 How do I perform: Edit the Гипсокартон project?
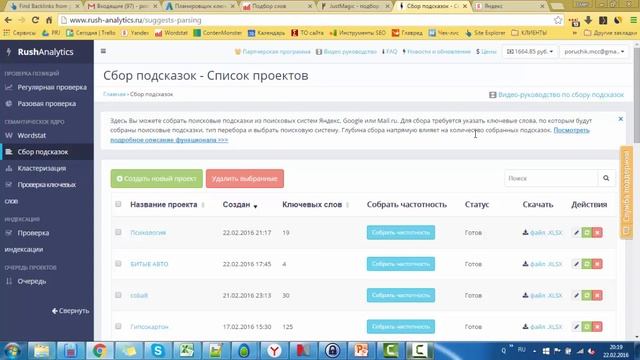coord(576,327)
